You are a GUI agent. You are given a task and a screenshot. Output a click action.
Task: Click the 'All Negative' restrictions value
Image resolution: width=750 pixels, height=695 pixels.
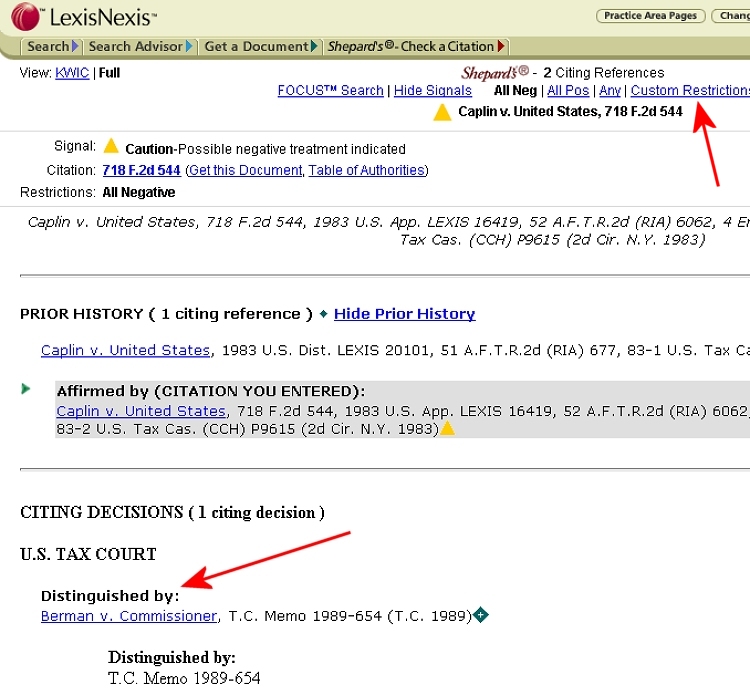139,192
